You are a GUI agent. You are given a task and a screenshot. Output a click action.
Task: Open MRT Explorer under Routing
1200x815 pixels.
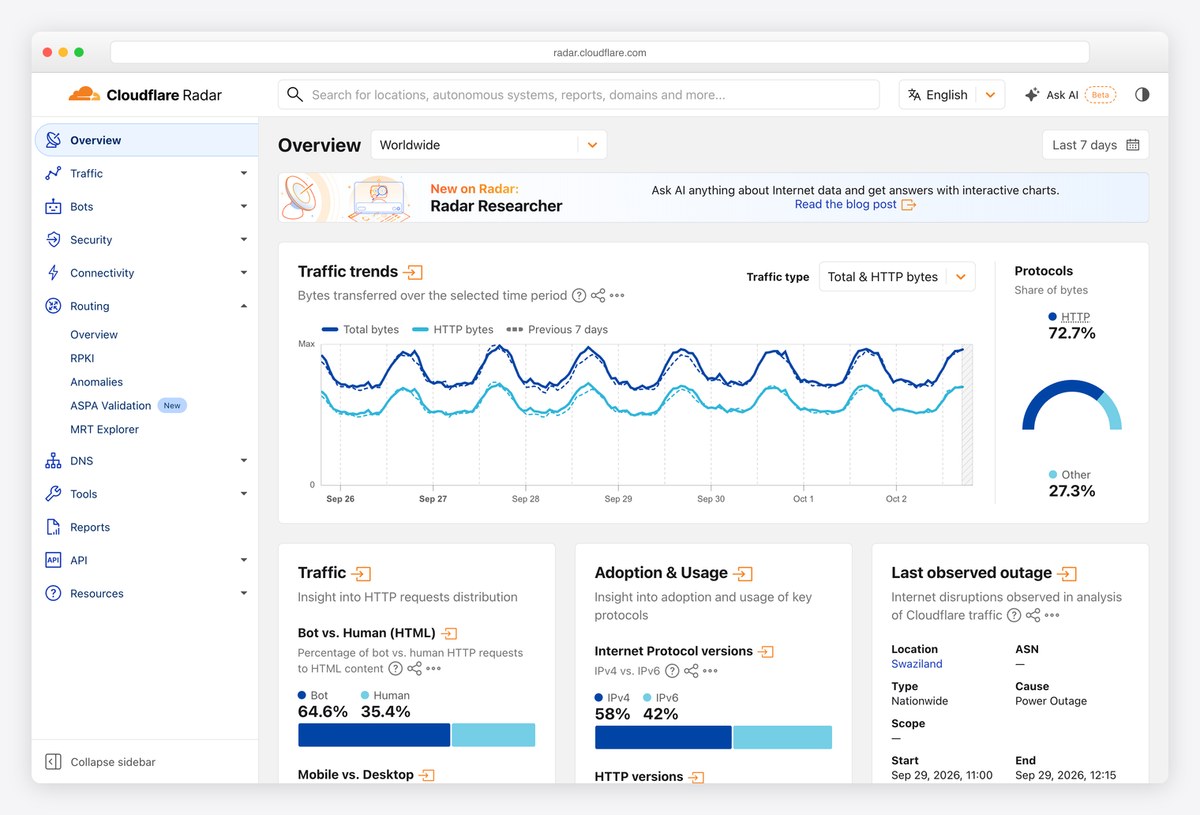pyautogui.click(x=105, y=429)
